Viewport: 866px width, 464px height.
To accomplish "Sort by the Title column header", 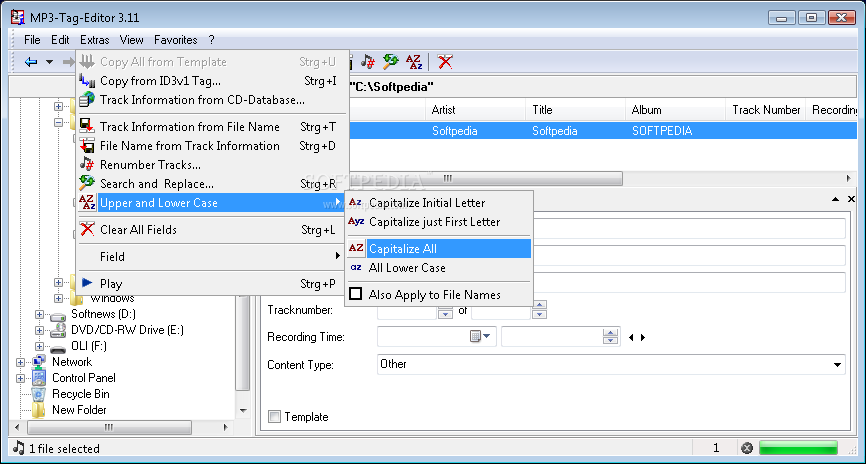I will pyautogui.click(x=575, y=110).
